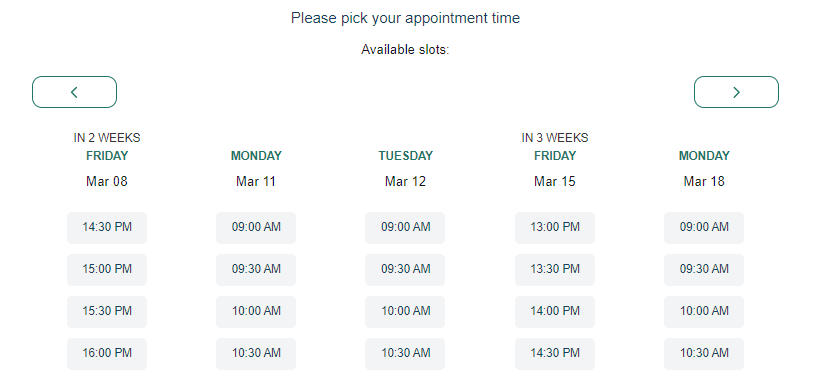Select 14:30 PM slot on Friday Mar 08
The image size is (816, 377).
point(107,228)
